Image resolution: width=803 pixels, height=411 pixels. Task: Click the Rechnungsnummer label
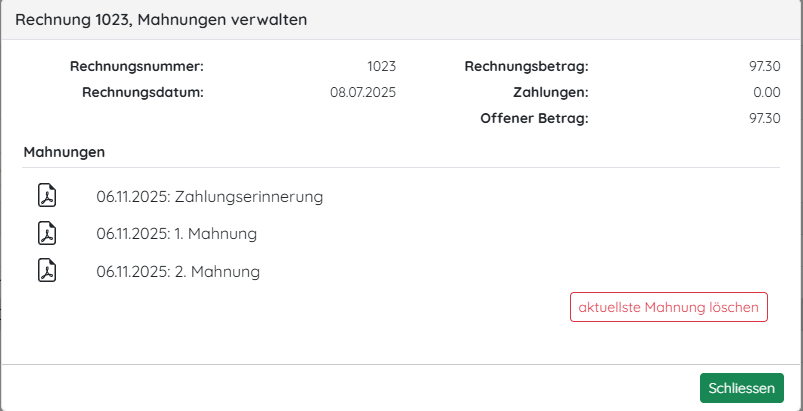(136, 67)
